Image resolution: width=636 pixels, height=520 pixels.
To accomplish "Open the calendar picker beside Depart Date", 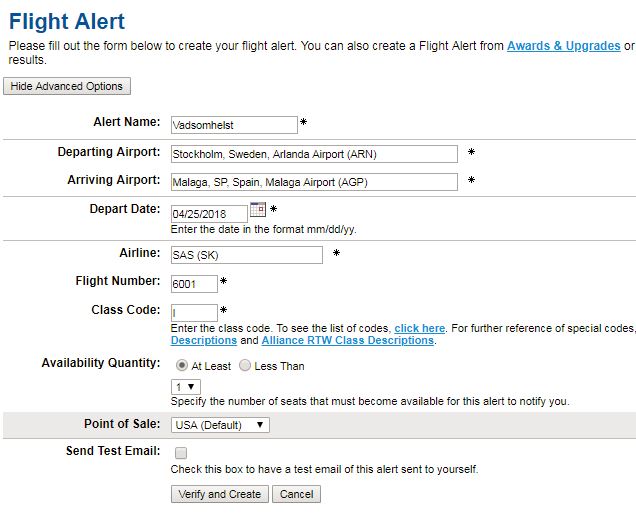I will (x=258, y=209).
